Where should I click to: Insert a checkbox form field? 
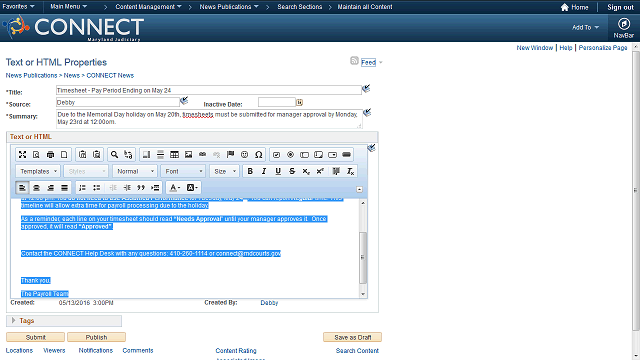click(276, 155)
